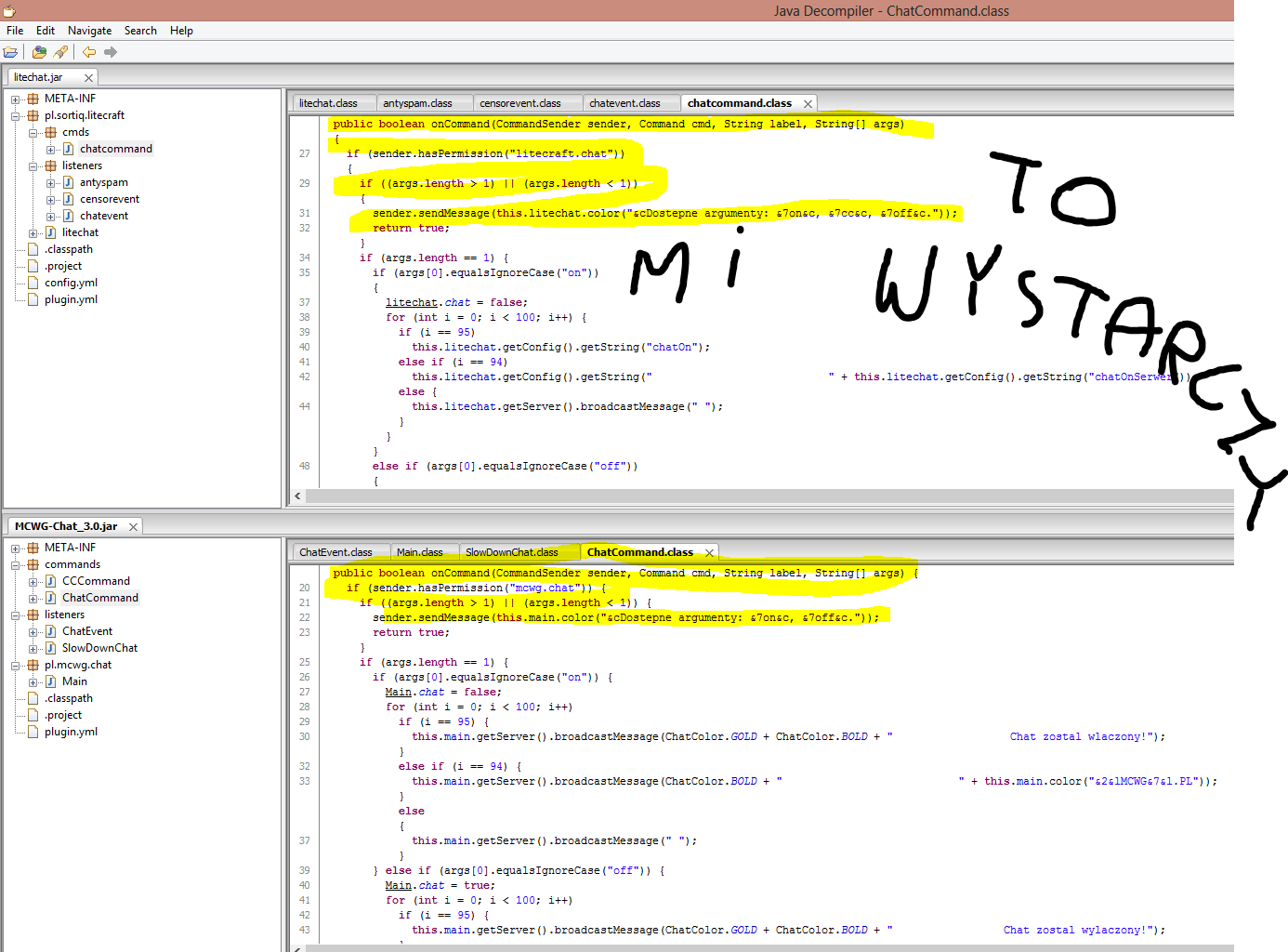Select chatcommand class in the tree
The image size is (1288, 952).
point(115,149)
